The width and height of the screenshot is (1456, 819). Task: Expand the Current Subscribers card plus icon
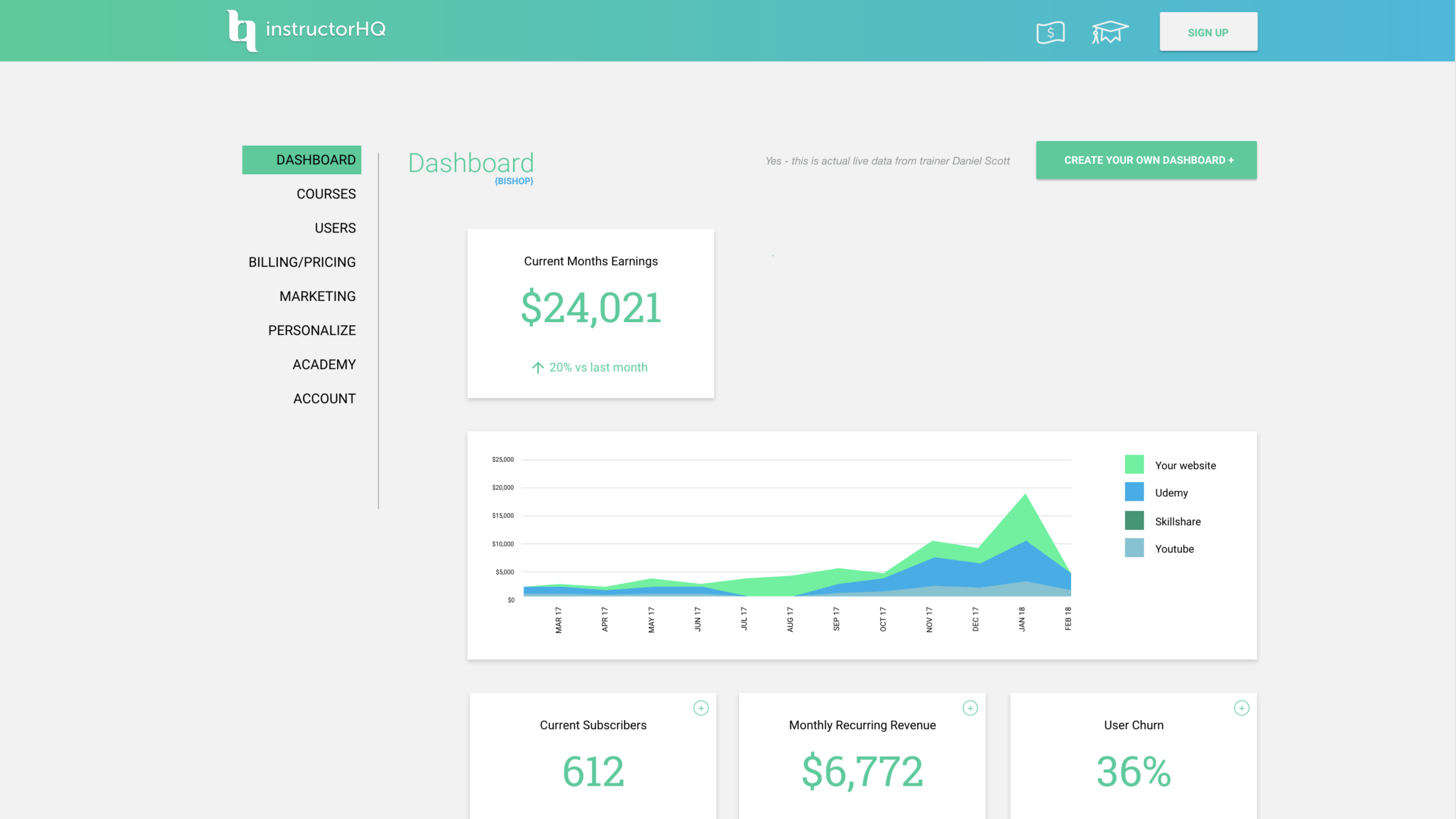click(x=701, y=707)
